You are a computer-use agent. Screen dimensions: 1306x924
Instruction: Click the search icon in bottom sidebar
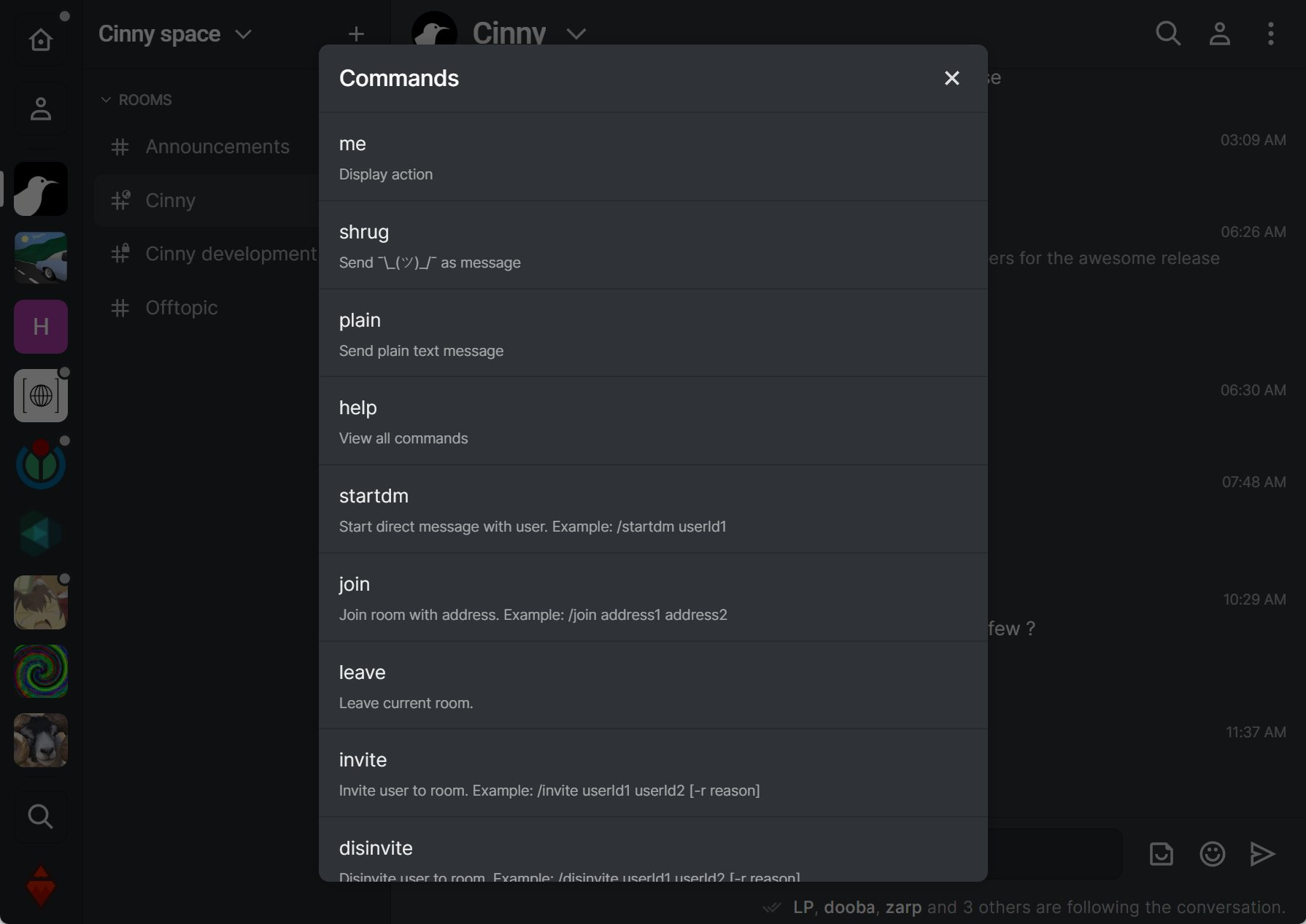41,816
